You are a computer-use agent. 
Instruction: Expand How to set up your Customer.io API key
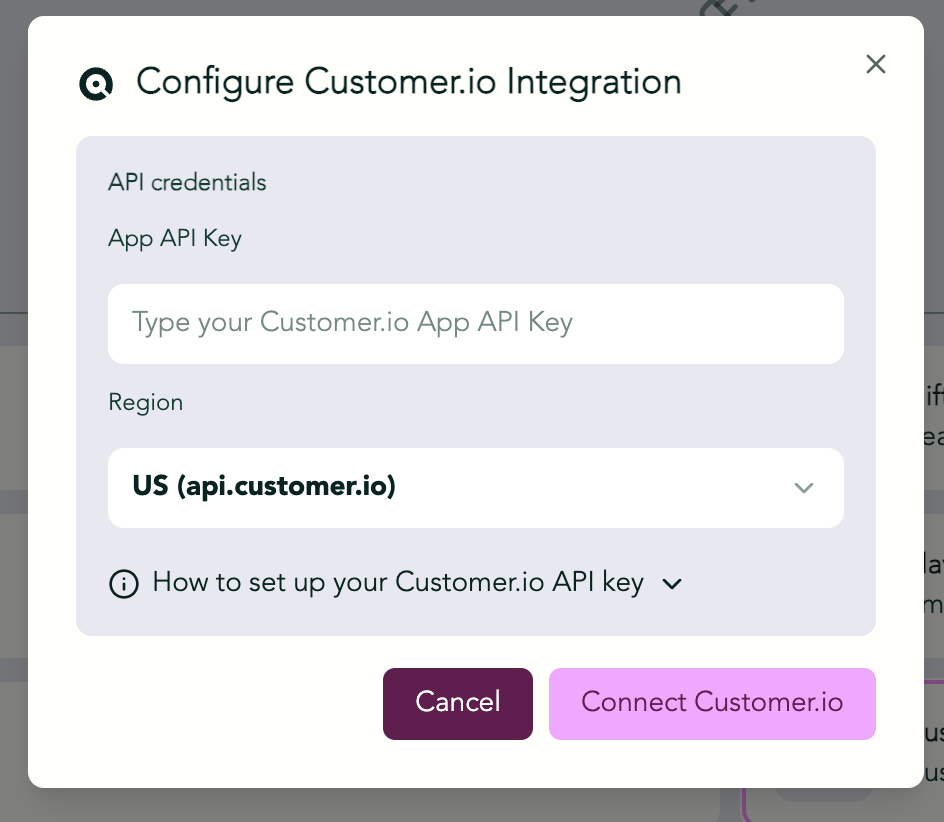pyautogui.click(x=398, y=583)
